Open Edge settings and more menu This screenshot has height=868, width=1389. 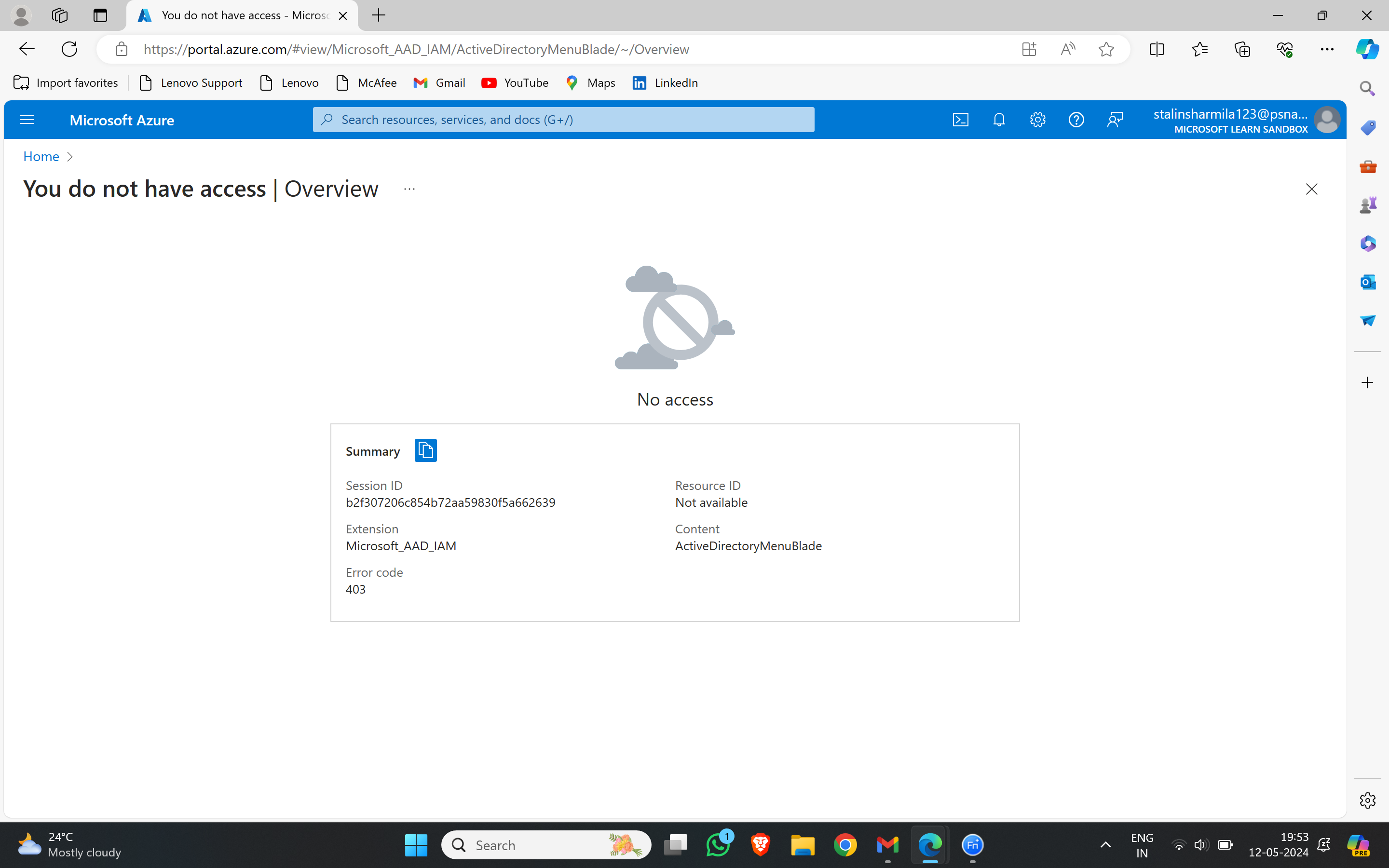[x=1327, y=49]
